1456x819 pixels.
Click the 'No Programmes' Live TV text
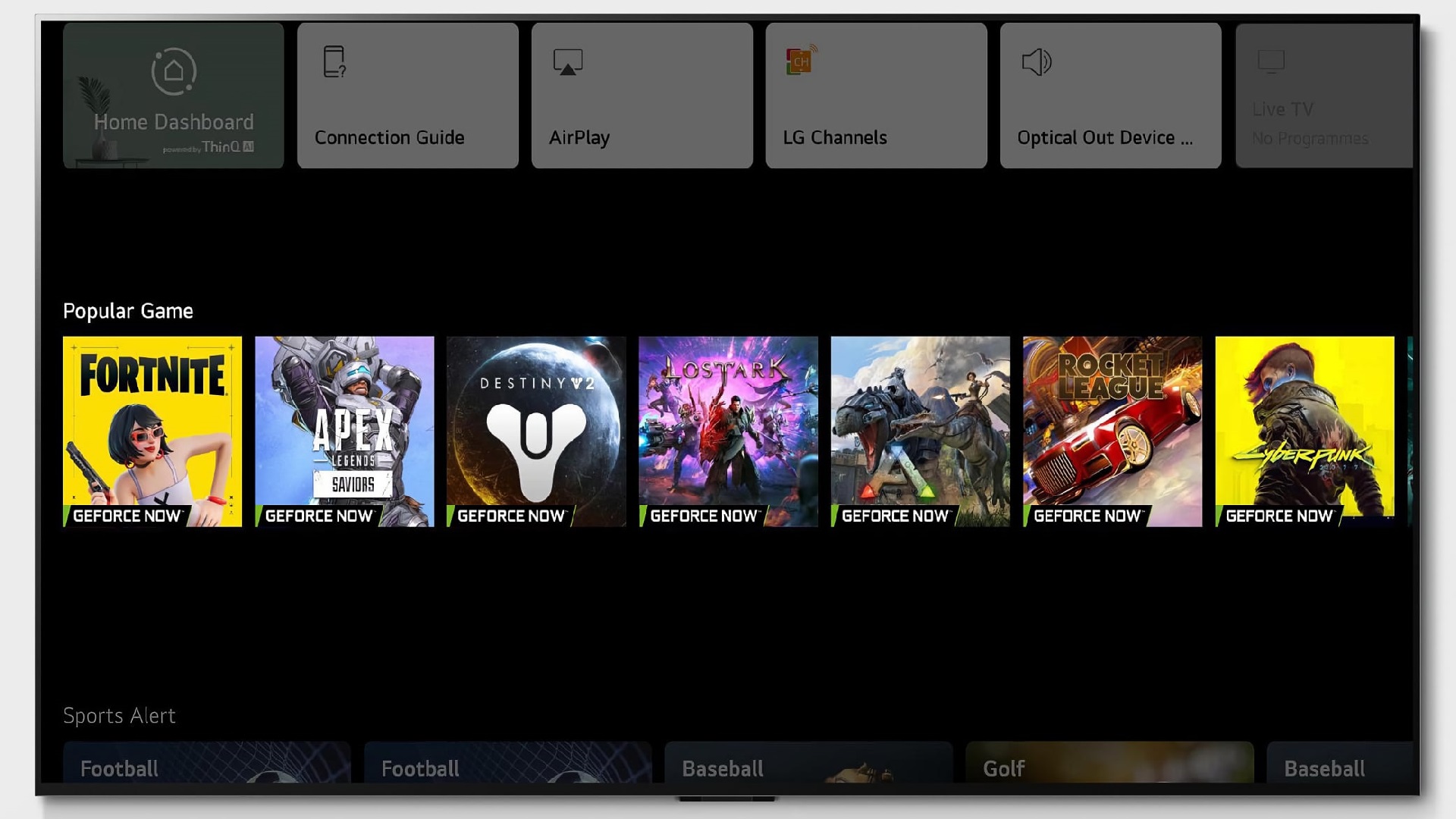(x=1310, y=139)
